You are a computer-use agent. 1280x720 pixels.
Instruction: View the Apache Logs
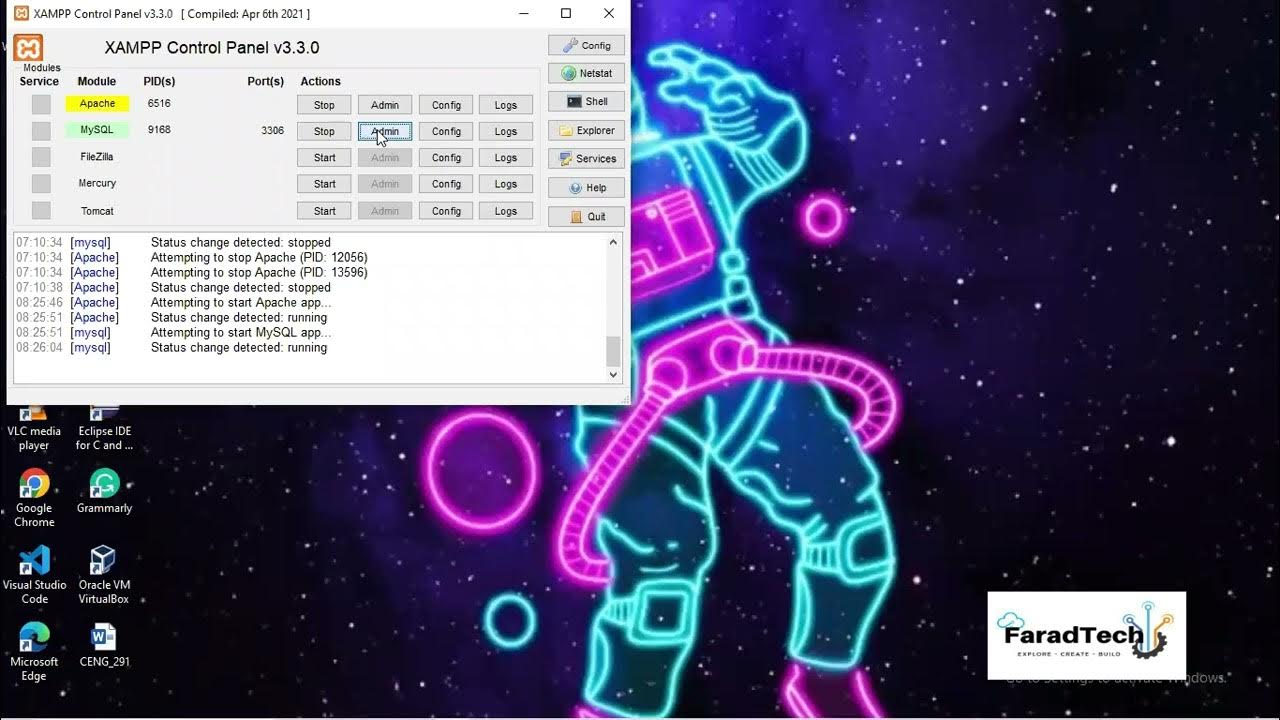pyautogui.click(x=506, y=105)
